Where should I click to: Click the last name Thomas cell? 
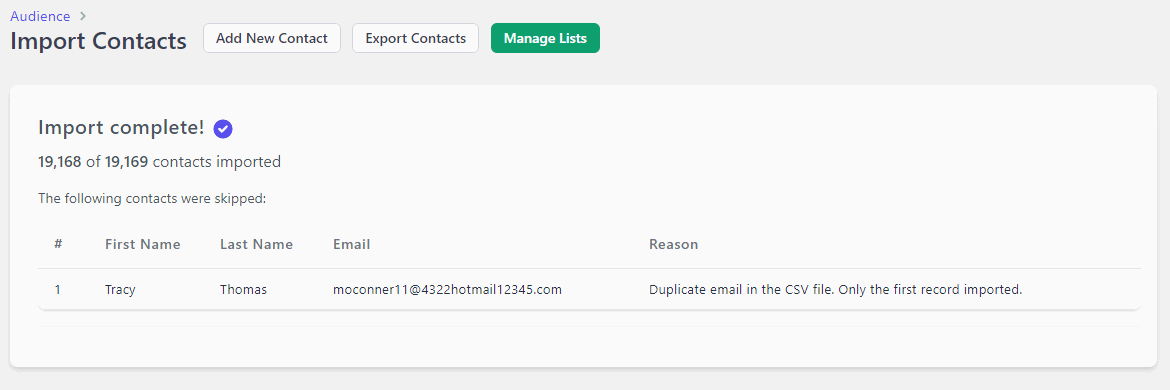pos(243,289)
